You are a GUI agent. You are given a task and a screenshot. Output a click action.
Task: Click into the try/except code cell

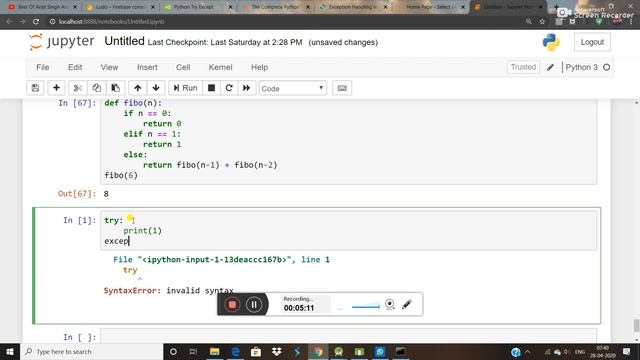349,231
